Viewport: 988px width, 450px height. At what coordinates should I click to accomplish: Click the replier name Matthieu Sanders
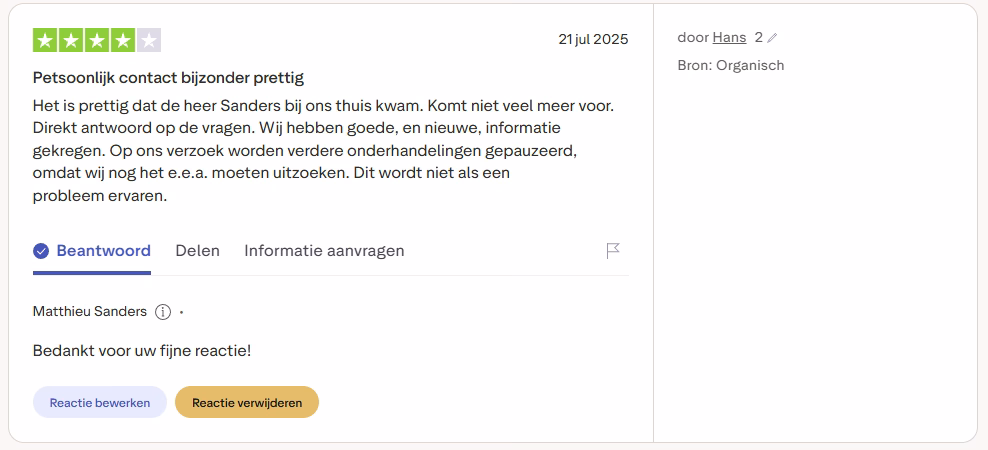(90, 312)
